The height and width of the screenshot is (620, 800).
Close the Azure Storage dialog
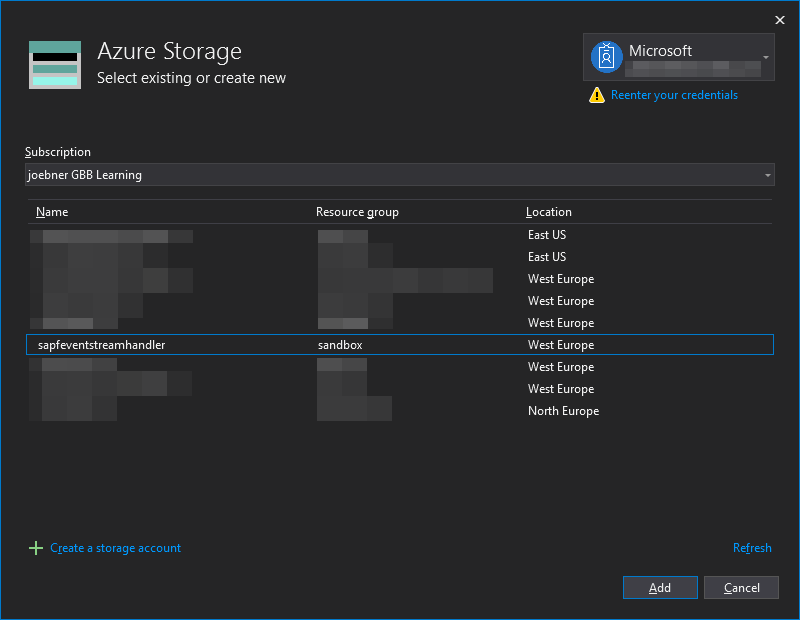780,20
